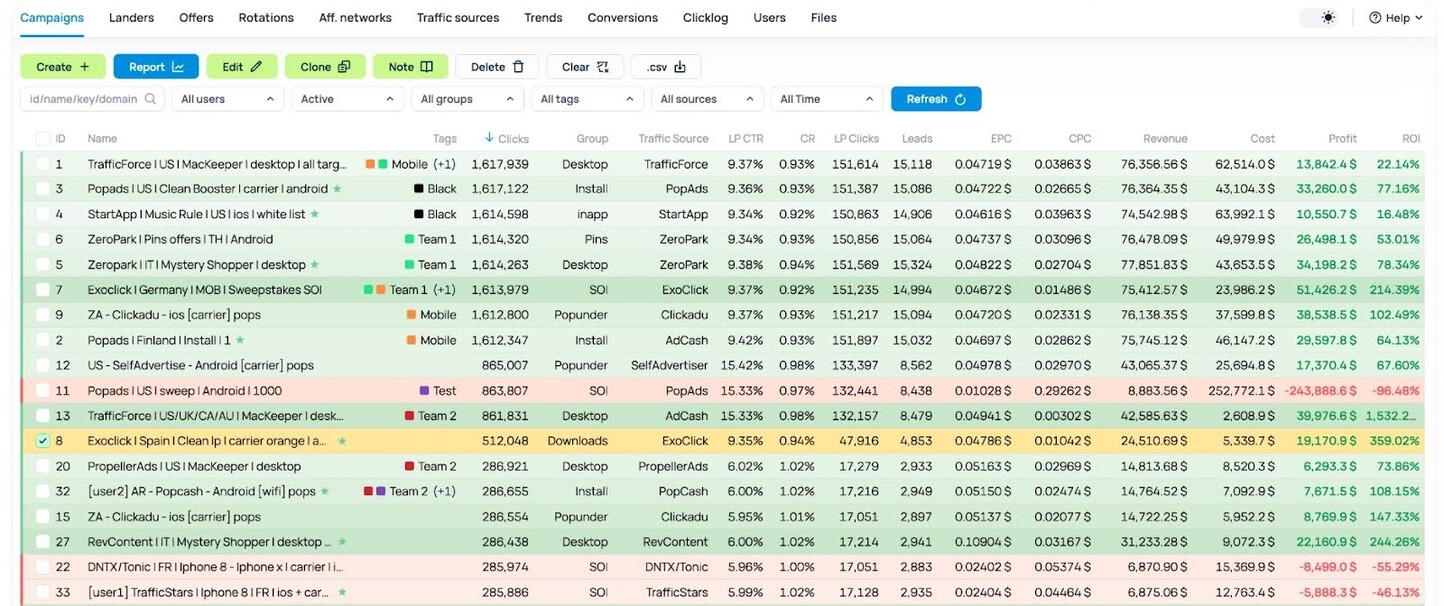The width and height of the screenshot is (1444, 606).
Task: Open the All users dropdown filter
Action: tap(227, 99)
